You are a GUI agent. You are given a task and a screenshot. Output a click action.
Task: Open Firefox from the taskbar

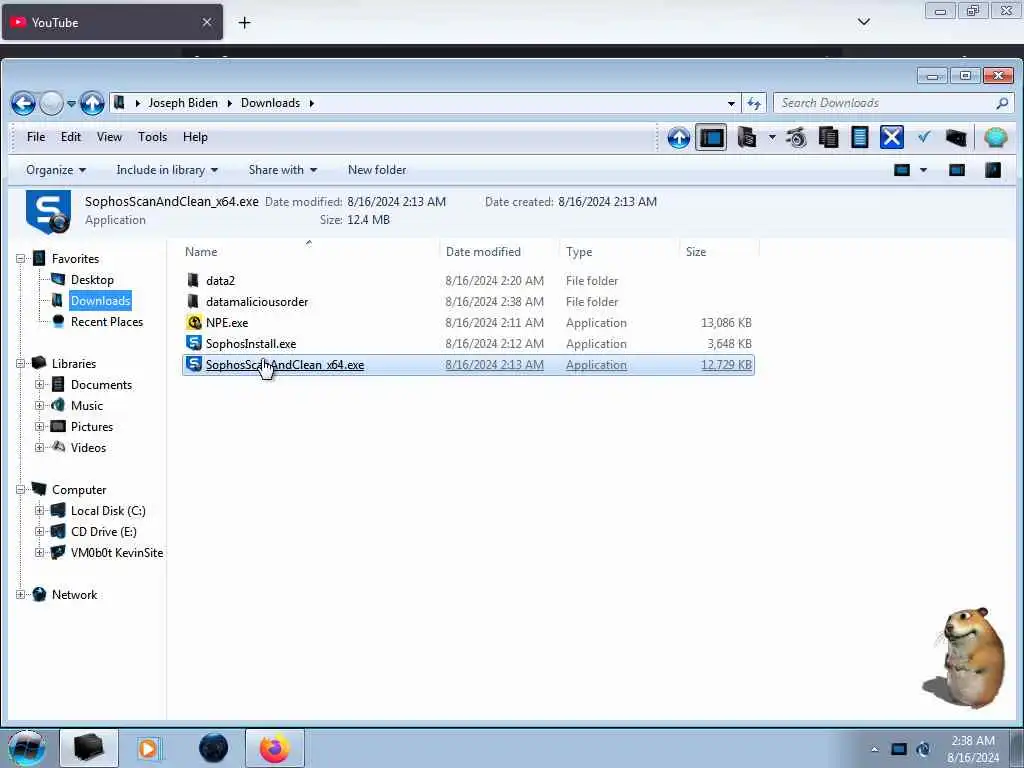[x=274, y=748]
